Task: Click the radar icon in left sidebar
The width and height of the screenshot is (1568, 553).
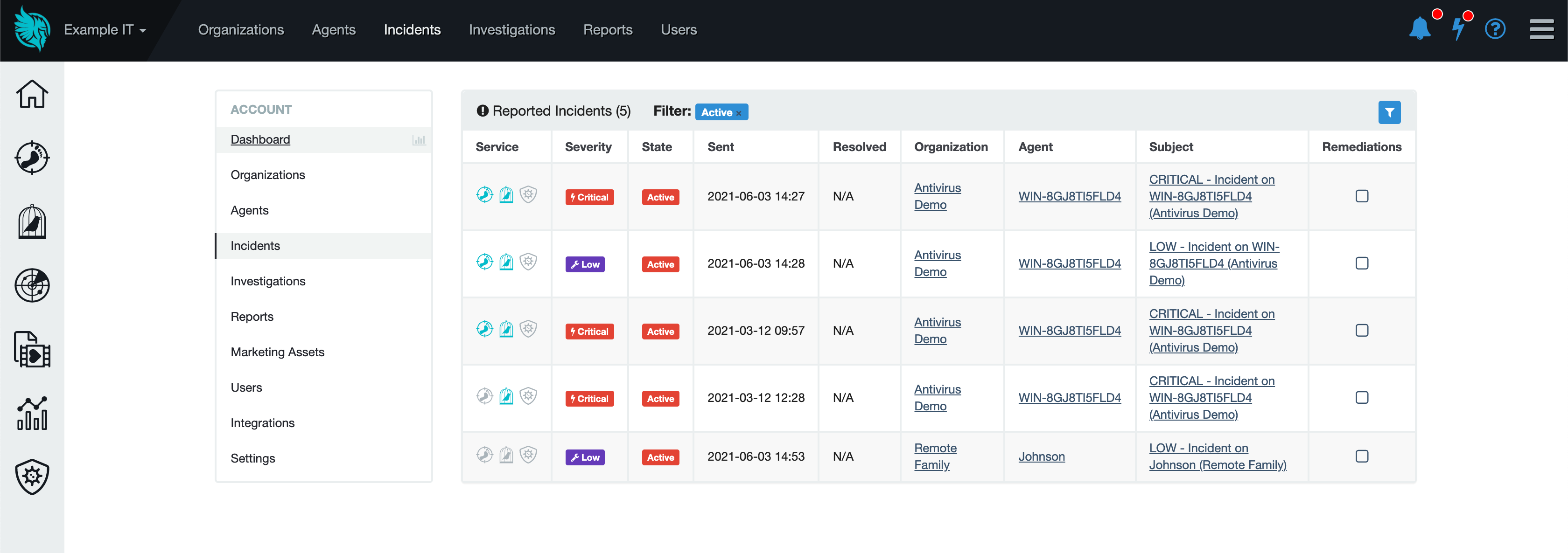Action: click(x=32, y=285)
